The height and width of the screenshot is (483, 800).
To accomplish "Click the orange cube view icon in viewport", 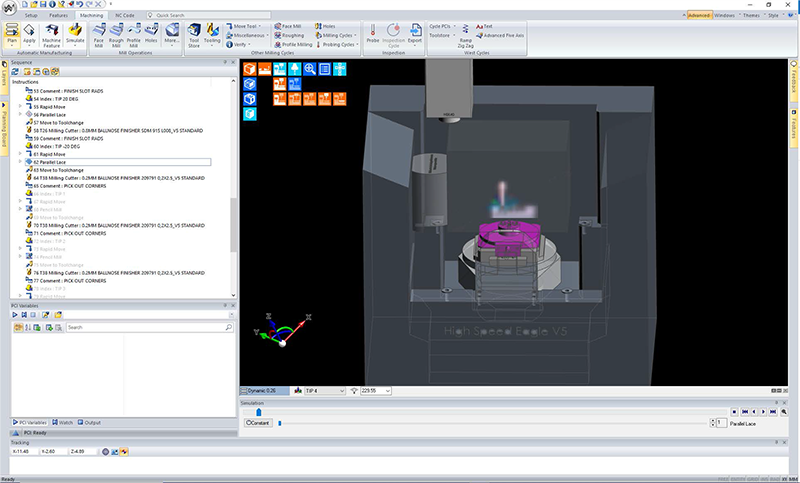I will pos(249,69).
